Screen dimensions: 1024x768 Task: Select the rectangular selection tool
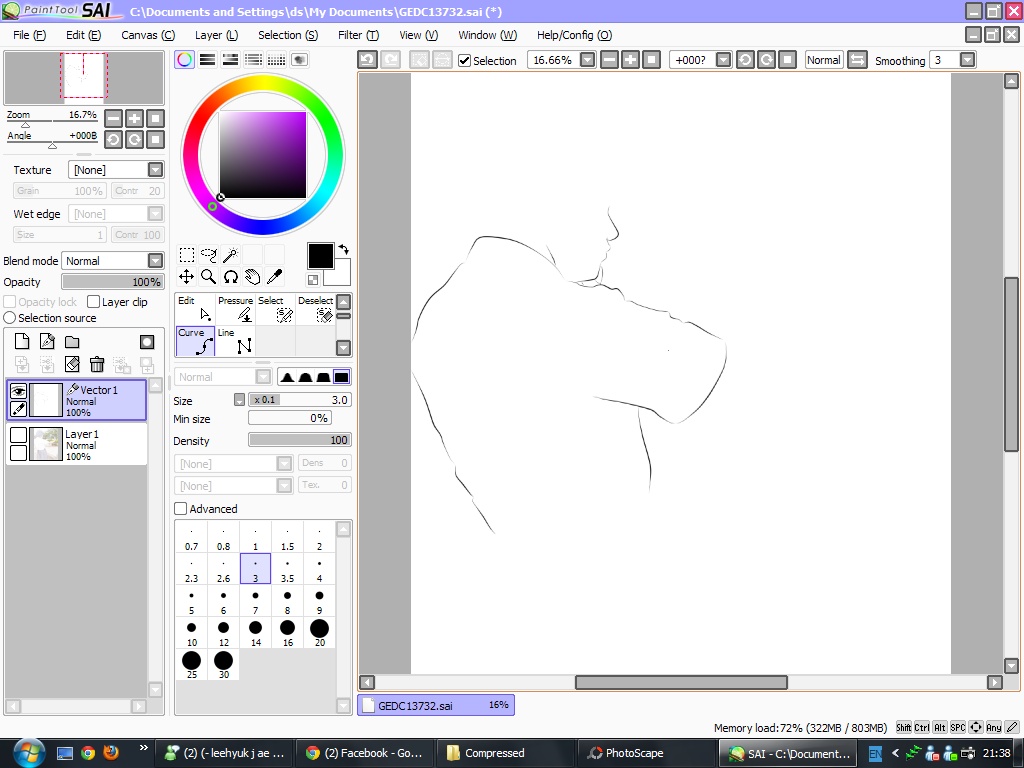[187, 255]
